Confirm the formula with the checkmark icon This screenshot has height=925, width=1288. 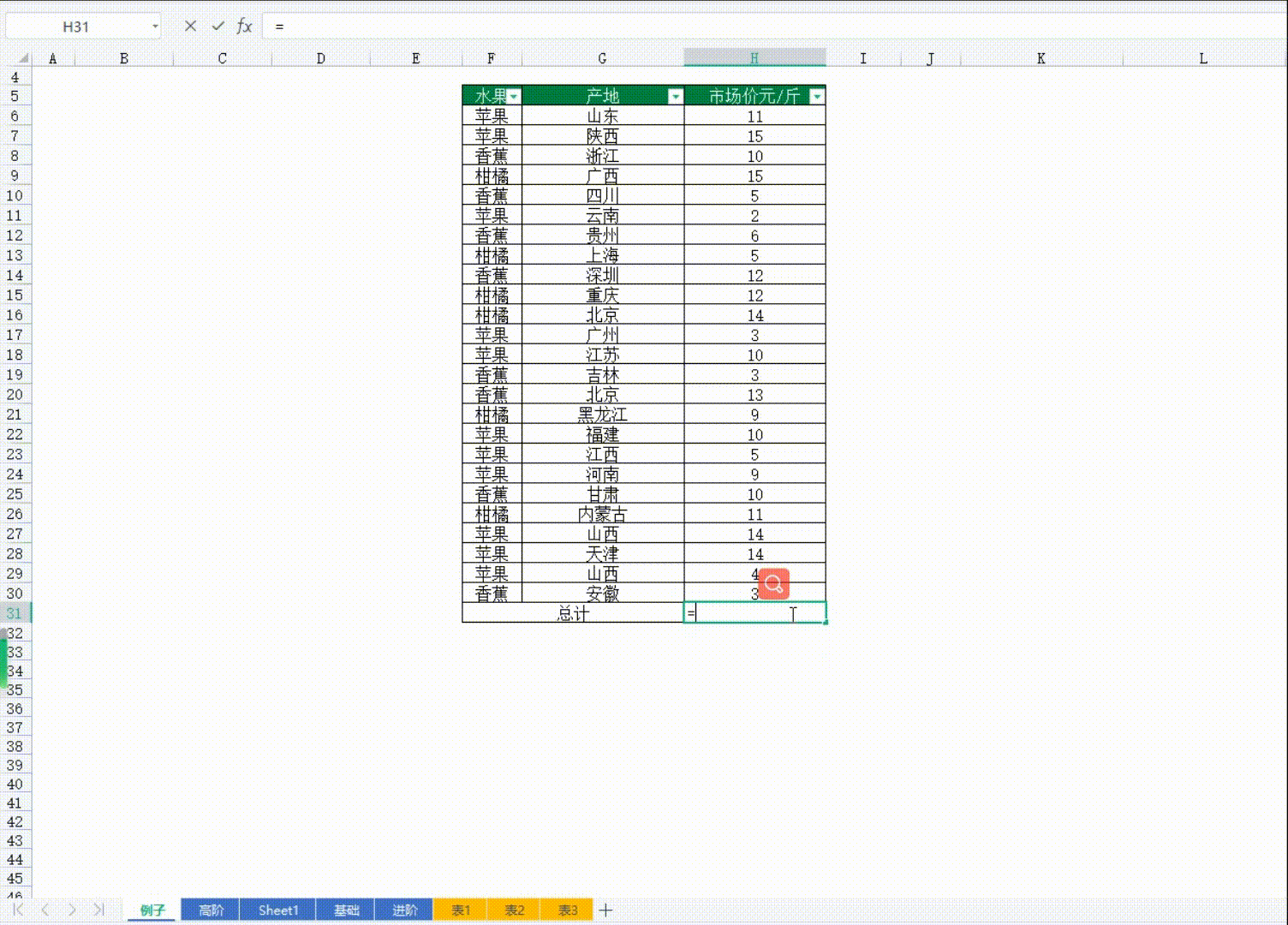pyautogui.click(x=218, y=27)
